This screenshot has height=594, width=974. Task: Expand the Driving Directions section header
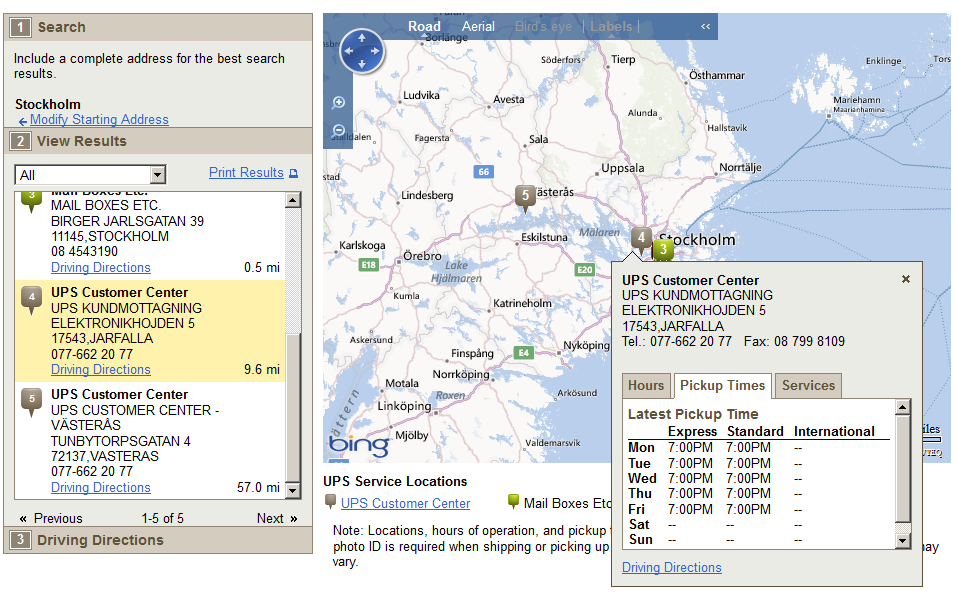158,540
